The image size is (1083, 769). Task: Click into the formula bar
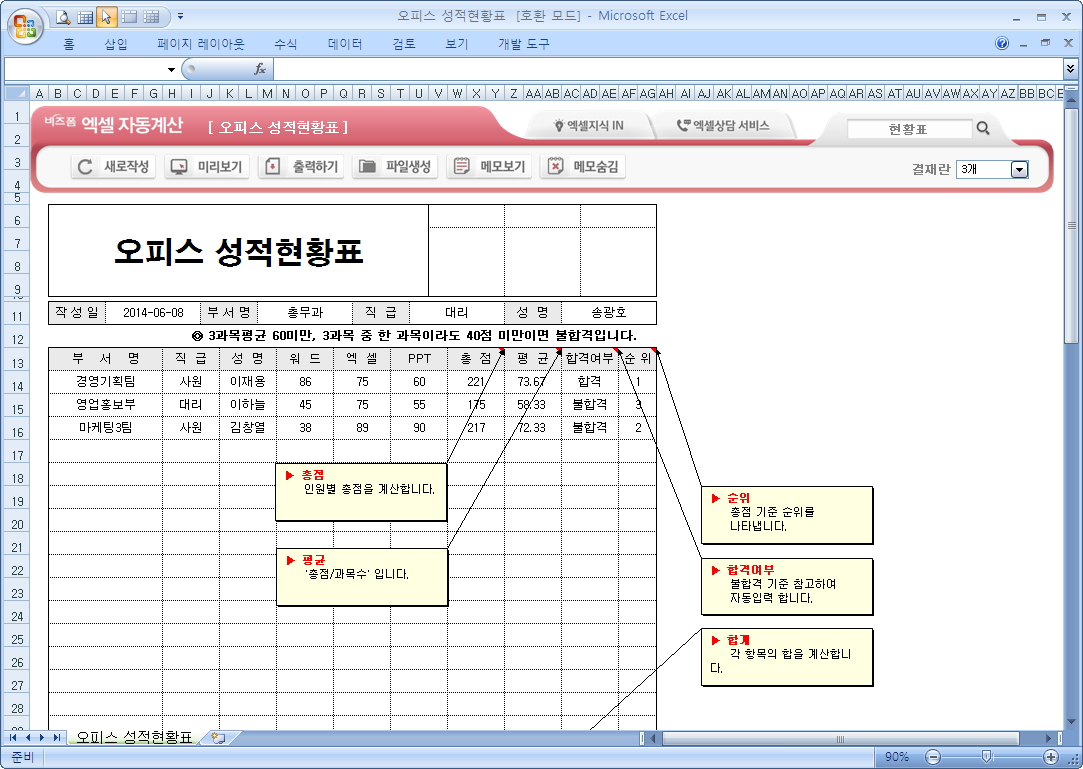pyautogui.click(x=667, y=69)
